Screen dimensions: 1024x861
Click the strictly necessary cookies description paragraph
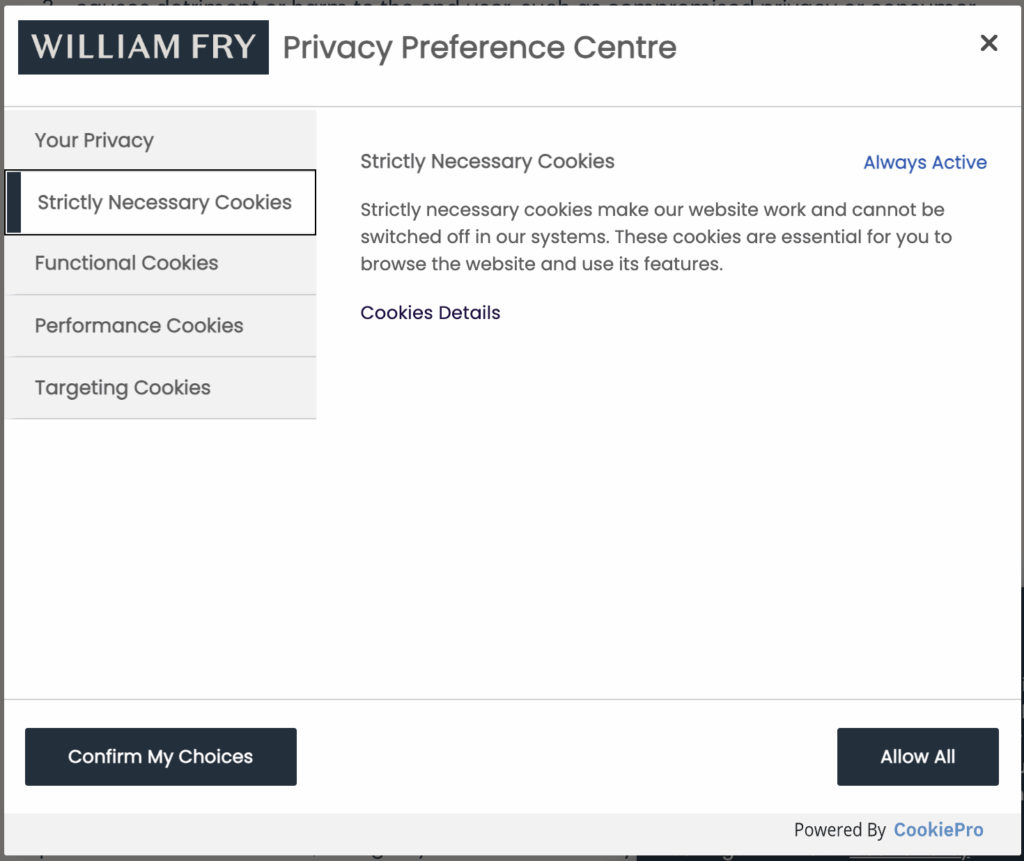[x=655, y=238]
